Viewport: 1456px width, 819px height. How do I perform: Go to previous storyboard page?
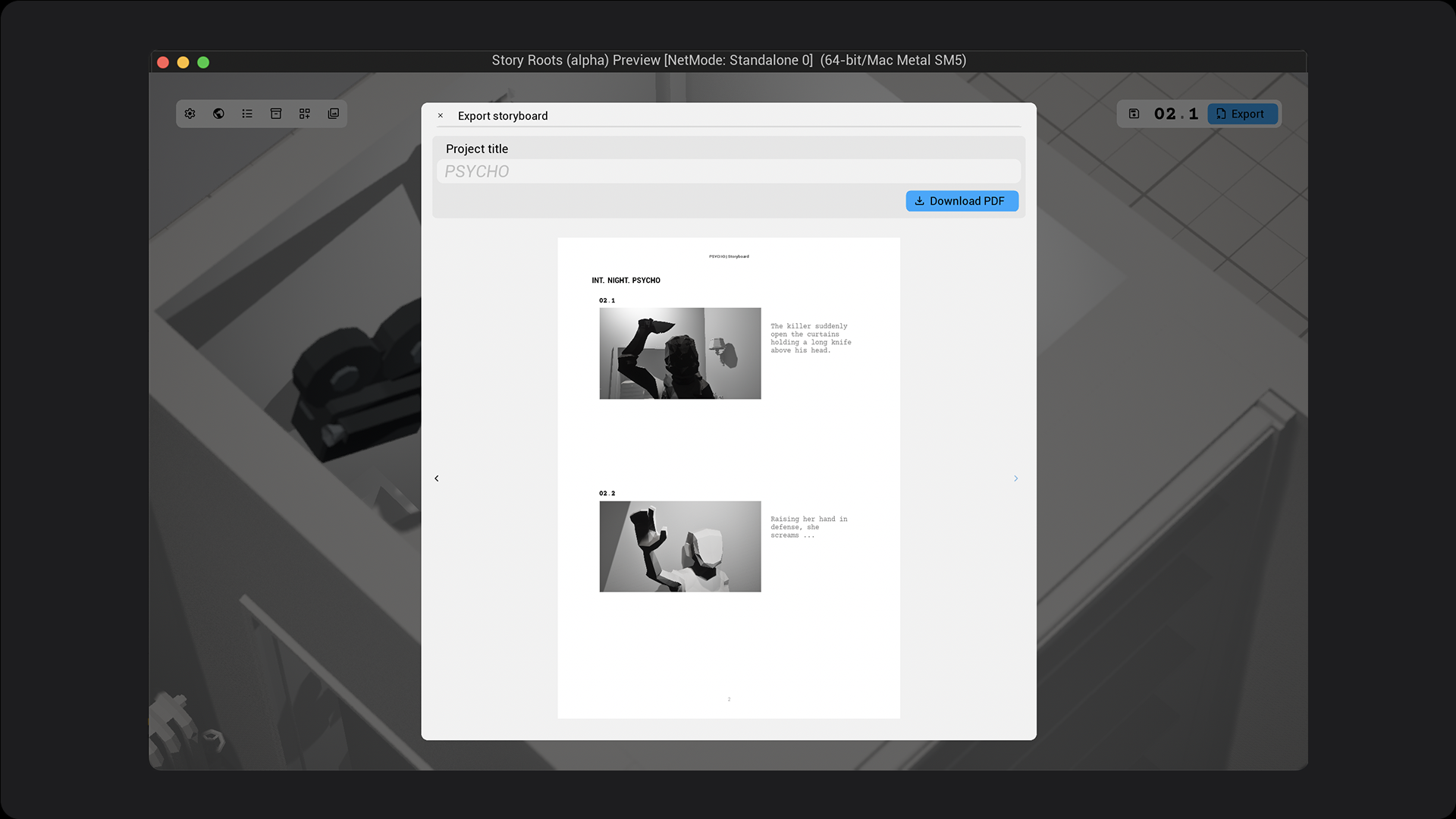[x=437, y=479]
